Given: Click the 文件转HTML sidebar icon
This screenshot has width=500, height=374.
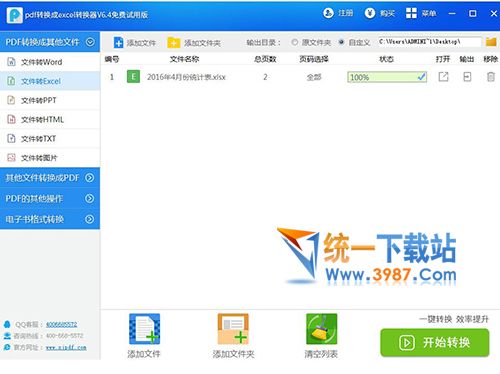Looking at the screenshot, I should (x=11, y=119).
